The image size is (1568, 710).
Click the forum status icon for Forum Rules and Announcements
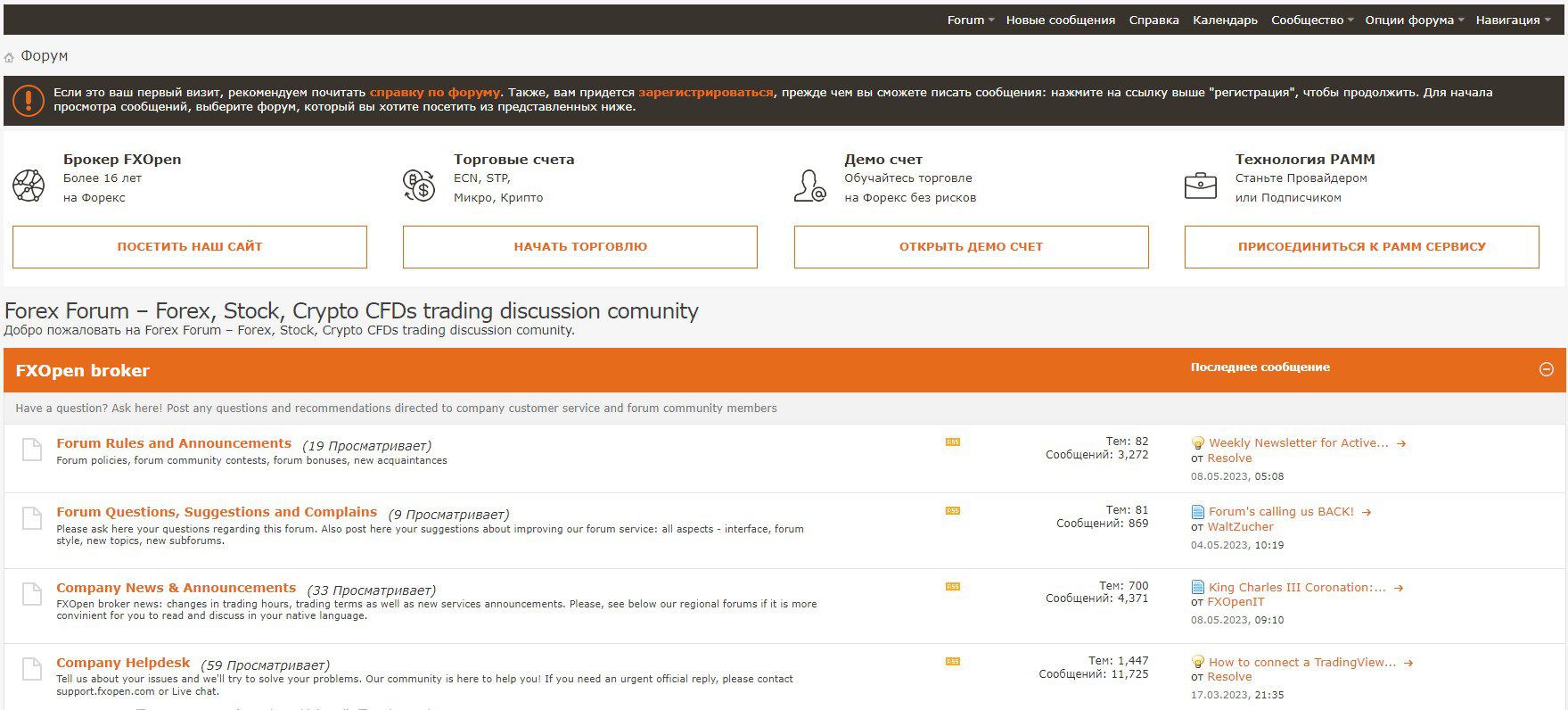[x=31, y=450]
